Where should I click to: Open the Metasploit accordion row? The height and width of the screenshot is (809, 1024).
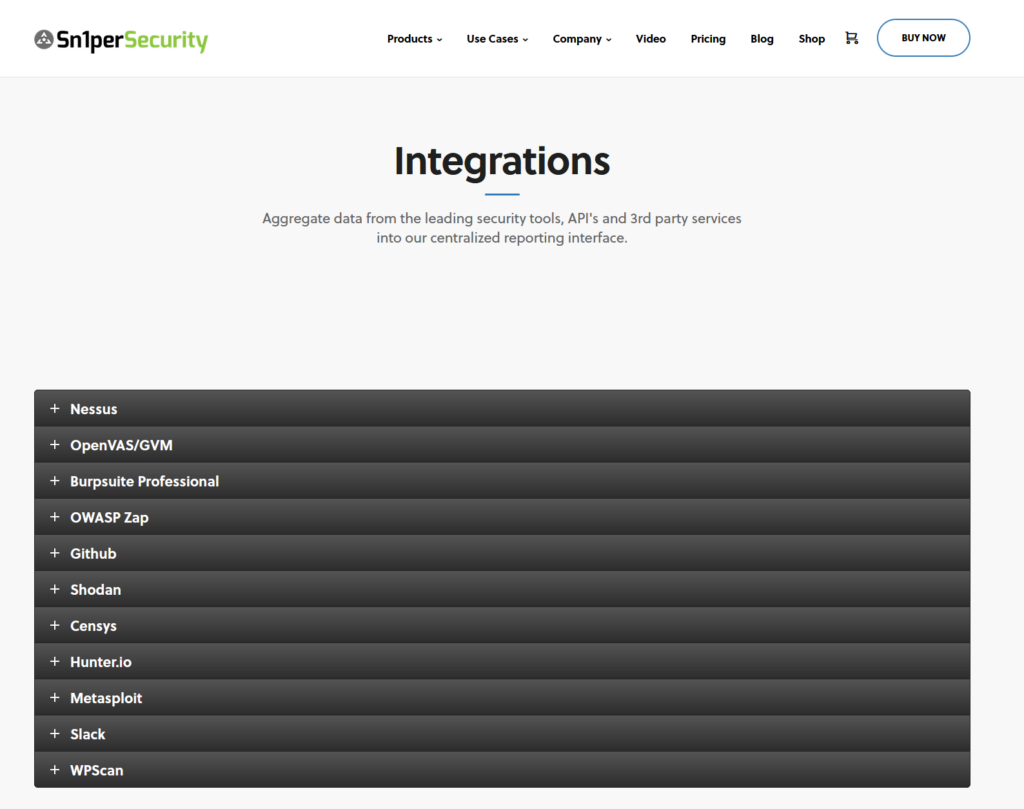[502, 698]
